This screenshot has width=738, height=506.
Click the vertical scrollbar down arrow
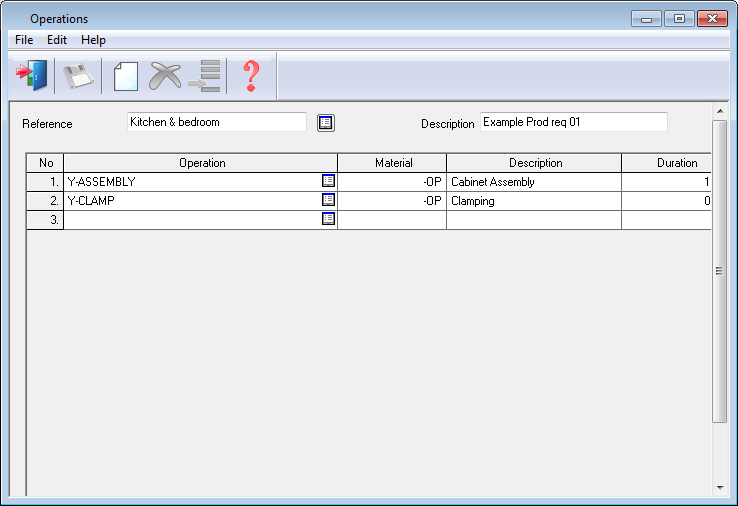[719, 487]
